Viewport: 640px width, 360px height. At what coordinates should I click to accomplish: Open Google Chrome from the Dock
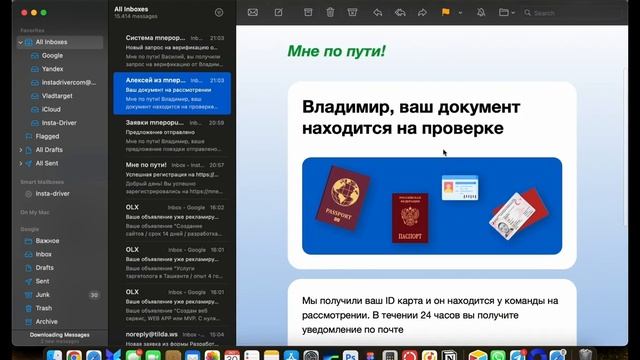(74, 355)
